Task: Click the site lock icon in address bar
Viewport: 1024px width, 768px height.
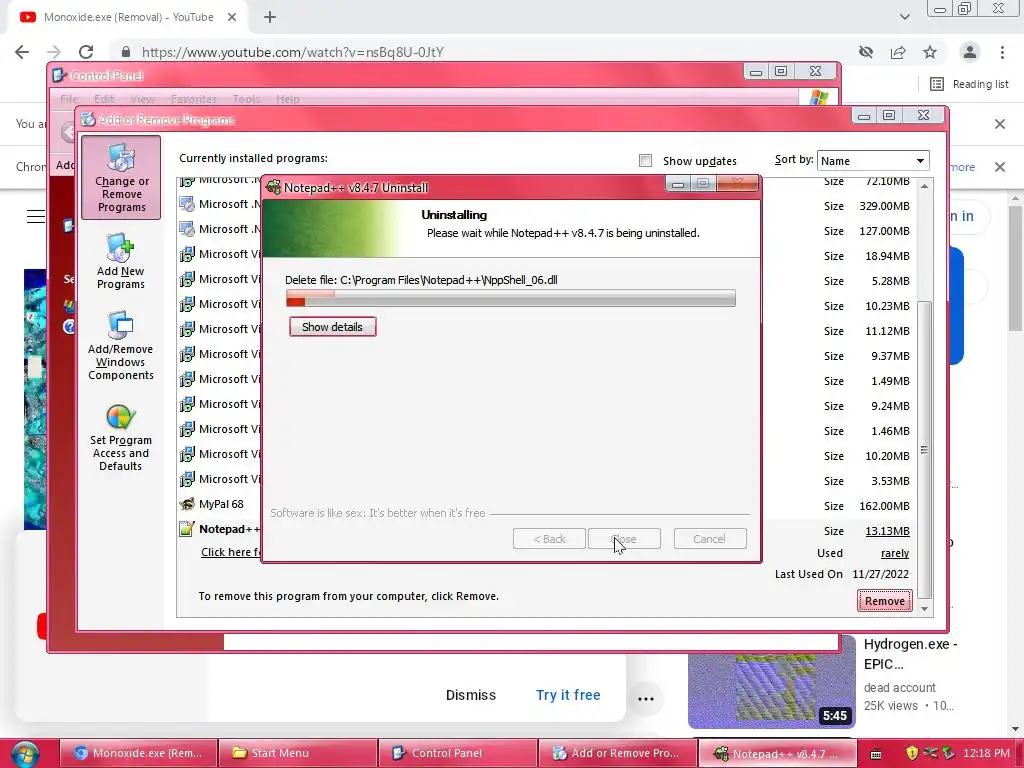Action: click(x=126, y=52)
